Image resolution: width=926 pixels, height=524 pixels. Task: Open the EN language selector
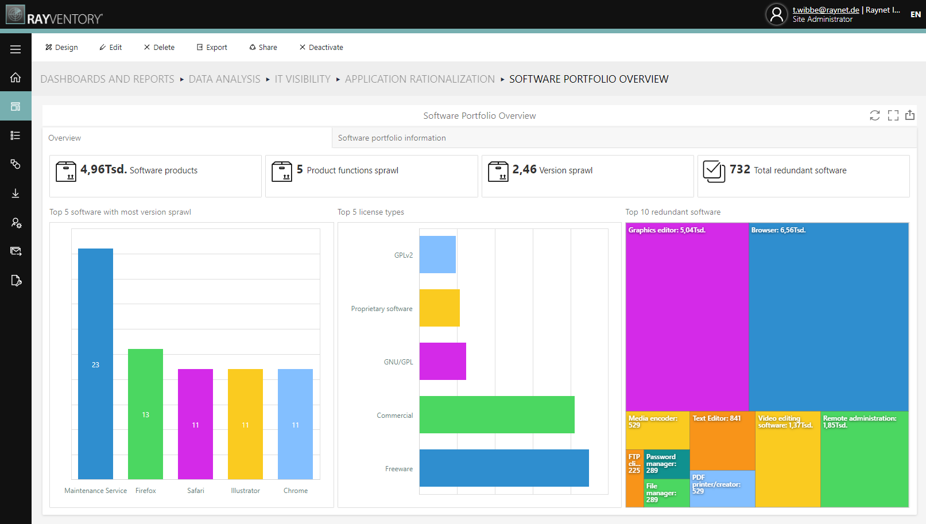(915, 15)
